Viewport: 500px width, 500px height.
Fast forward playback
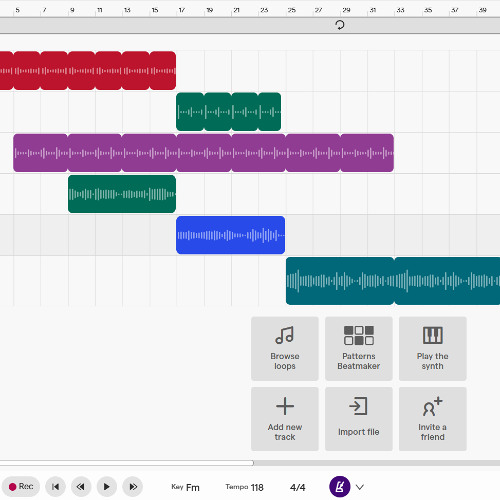pyautogui.click(x=133, y=487)
